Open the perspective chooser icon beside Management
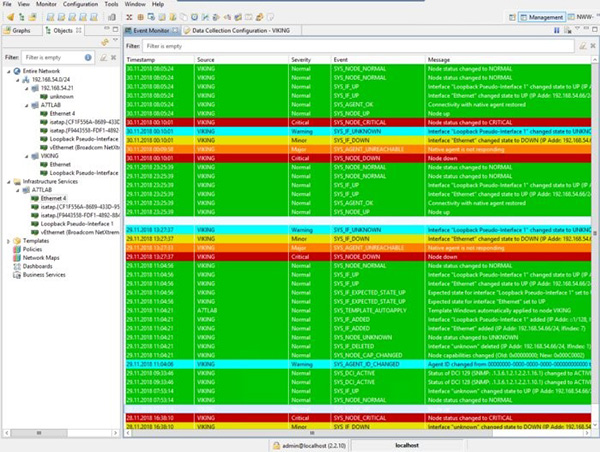This screenshot has height=452, width=600. point(512,17)
